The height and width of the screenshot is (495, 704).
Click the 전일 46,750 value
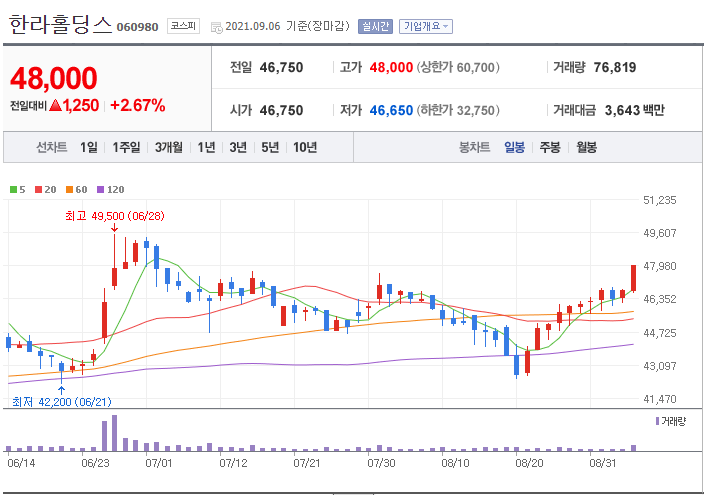click(282, 67)
